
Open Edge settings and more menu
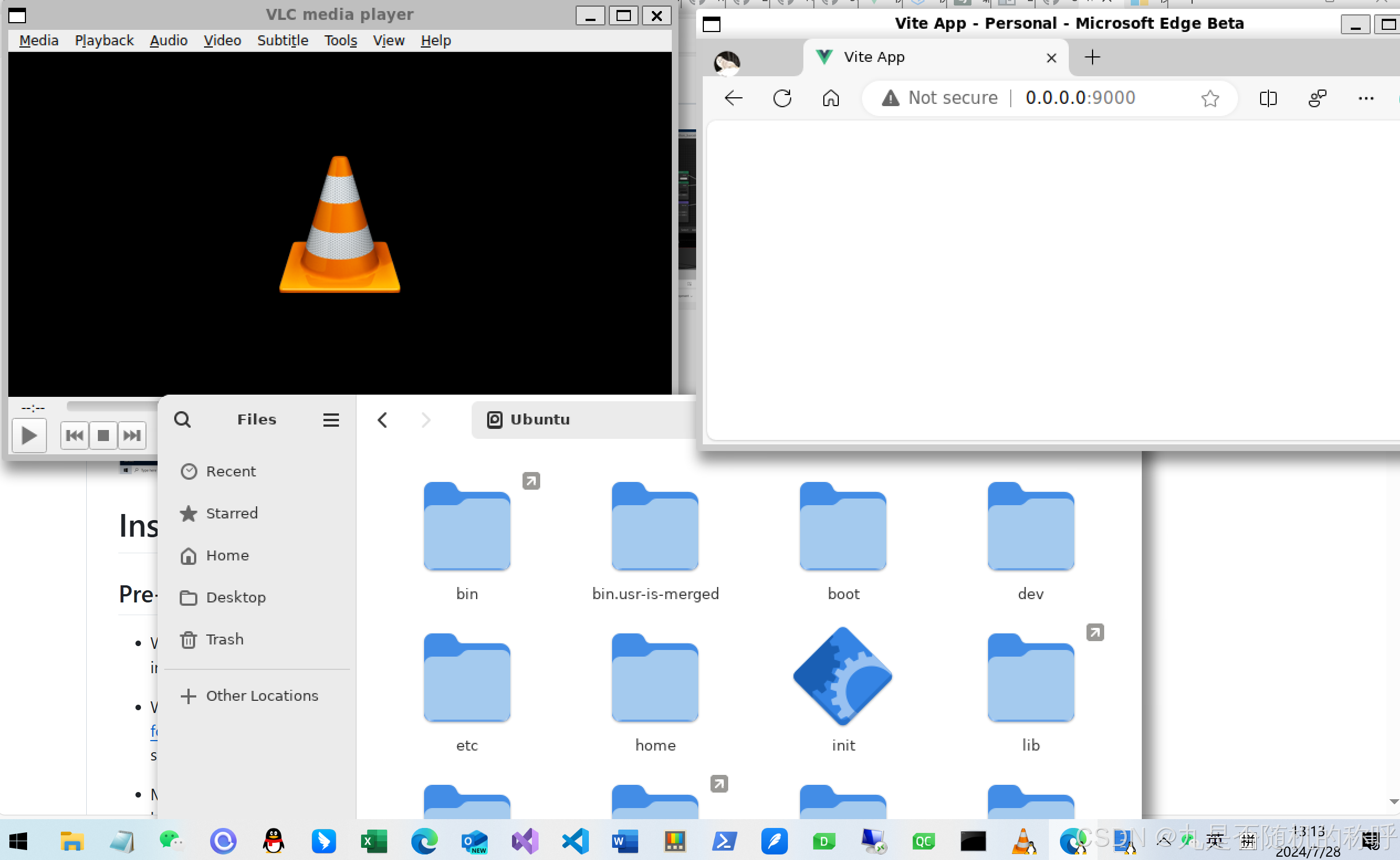coord(1366,98)
